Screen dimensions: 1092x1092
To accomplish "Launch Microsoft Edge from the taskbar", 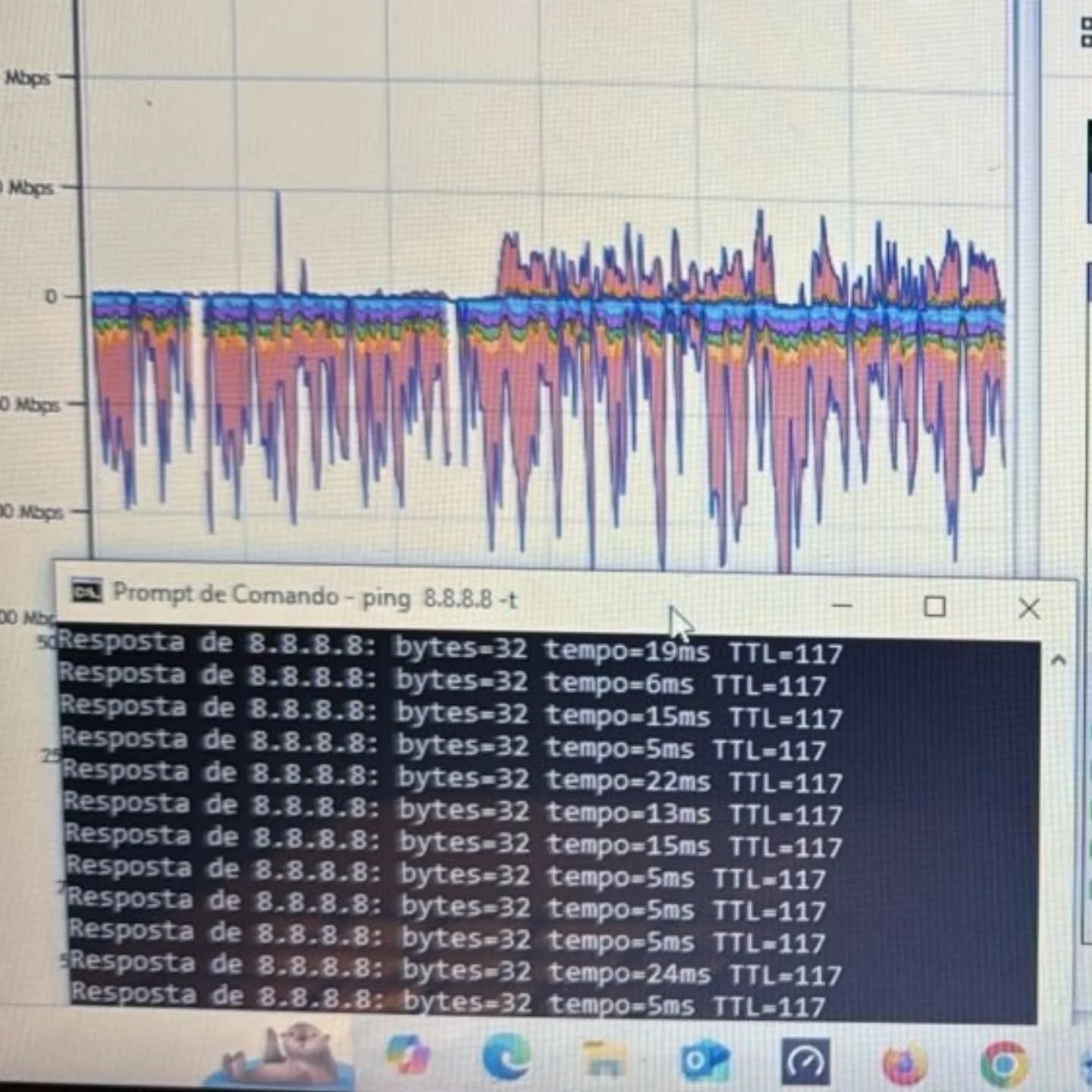I will point(506,1057).
